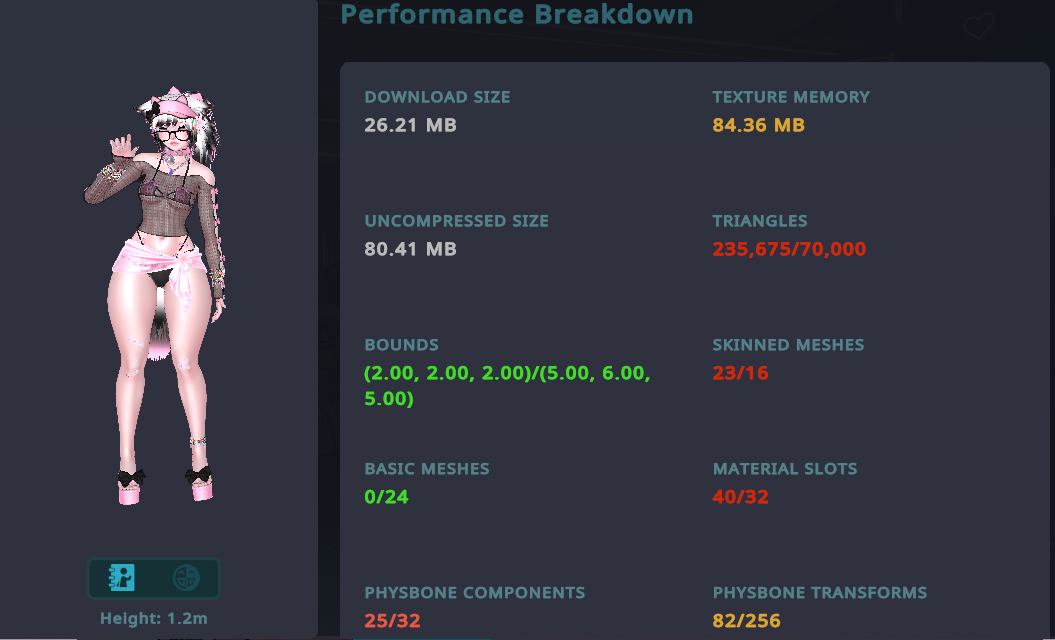Click the Uncompressed Size label

coord(456,221)
